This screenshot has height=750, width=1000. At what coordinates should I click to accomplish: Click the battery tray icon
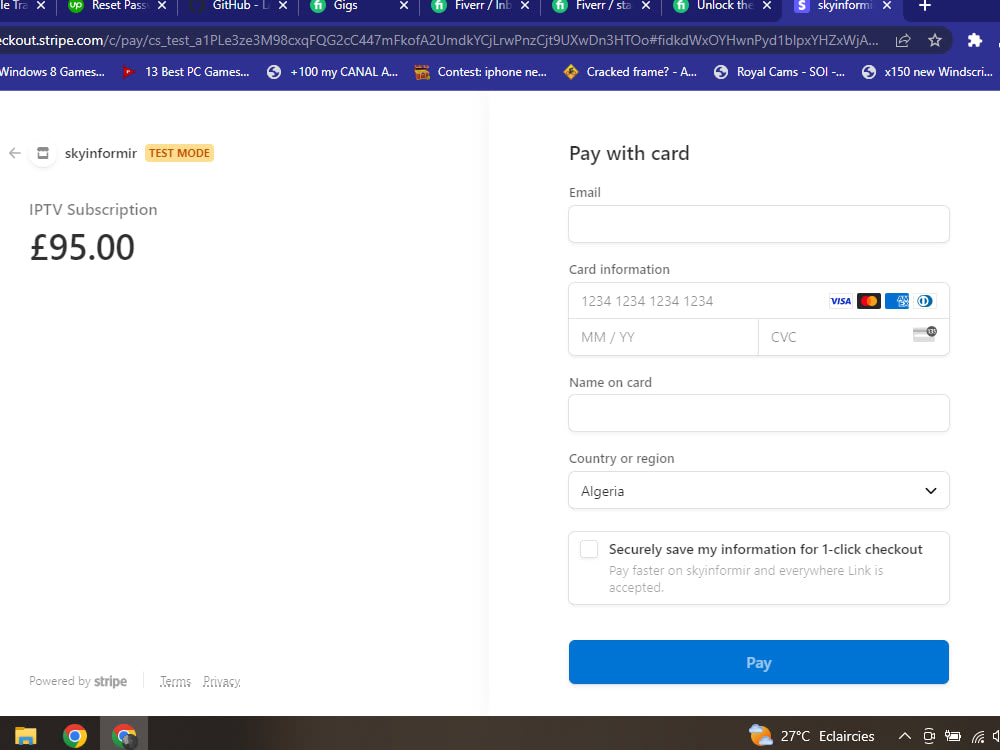[953, 736]
